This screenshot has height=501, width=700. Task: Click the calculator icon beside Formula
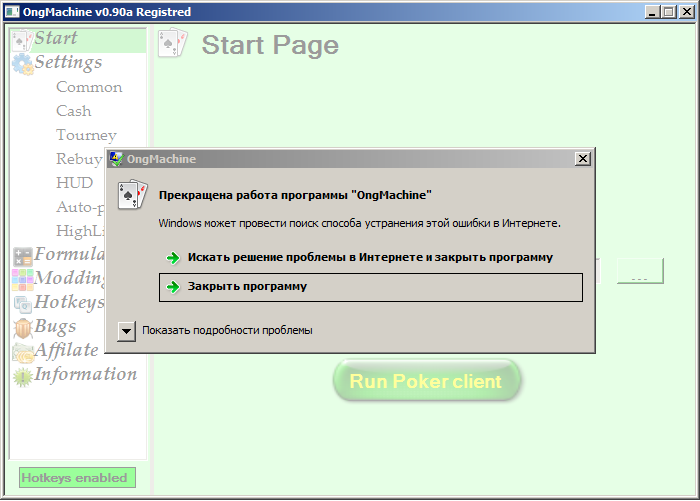22,257
